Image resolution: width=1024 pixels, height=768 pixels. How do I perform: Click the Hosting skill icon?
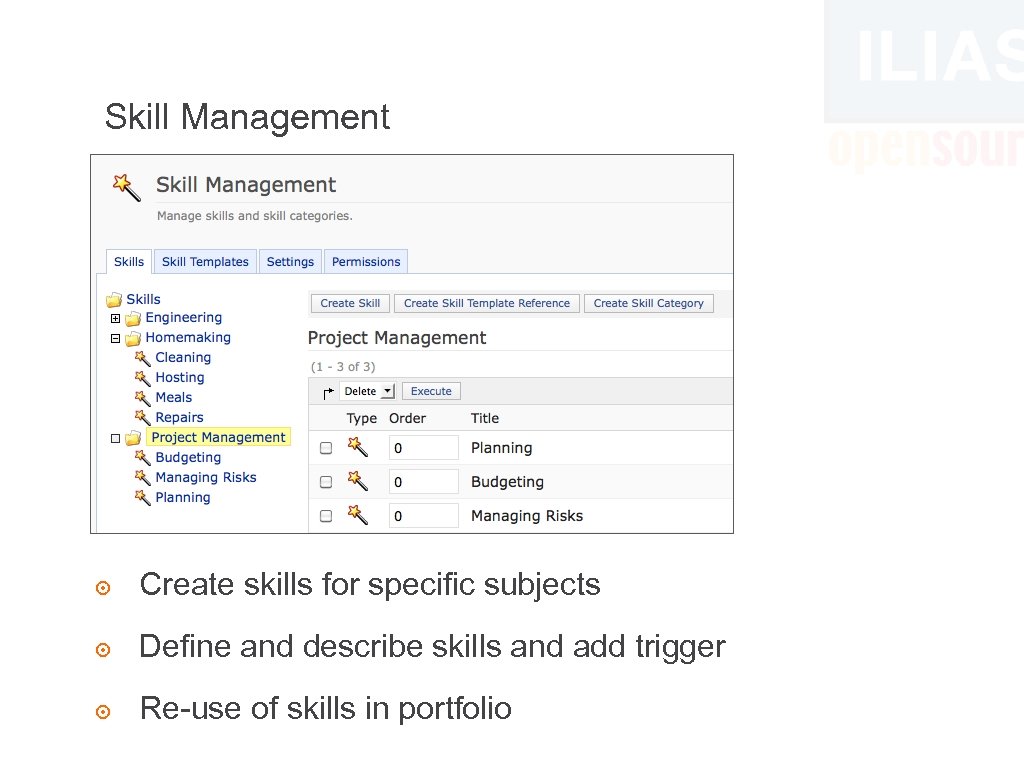143,377
